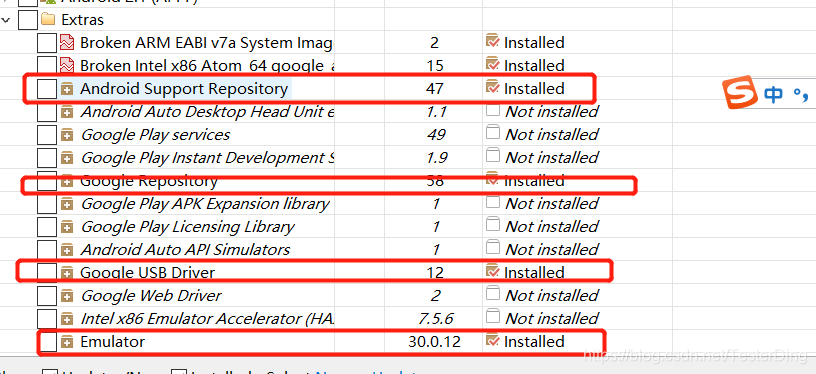816x374 pixels.
Task: Click the Not installed icon for Intel x86 Accelerator
Action: pyautogui.click(x=493, y=317)
